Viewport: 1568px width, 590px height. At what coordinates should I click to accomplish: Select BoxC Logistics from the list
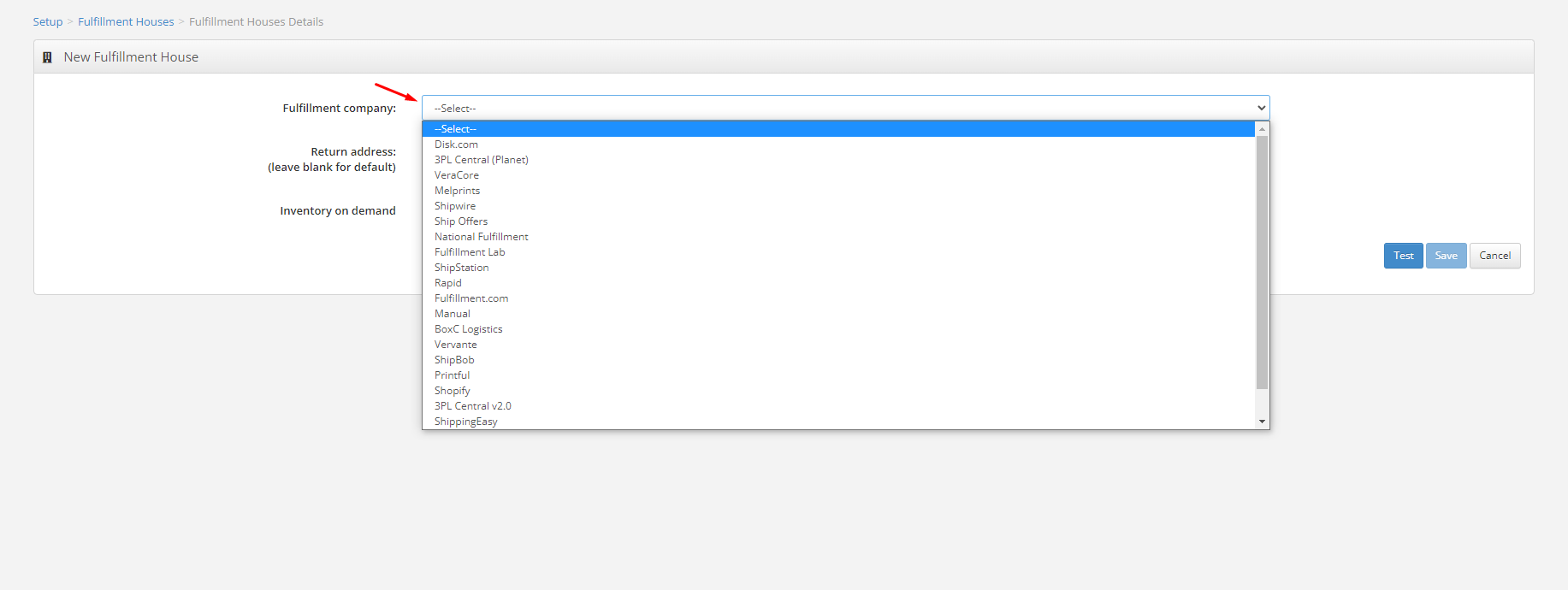click(x=838, y=329)
